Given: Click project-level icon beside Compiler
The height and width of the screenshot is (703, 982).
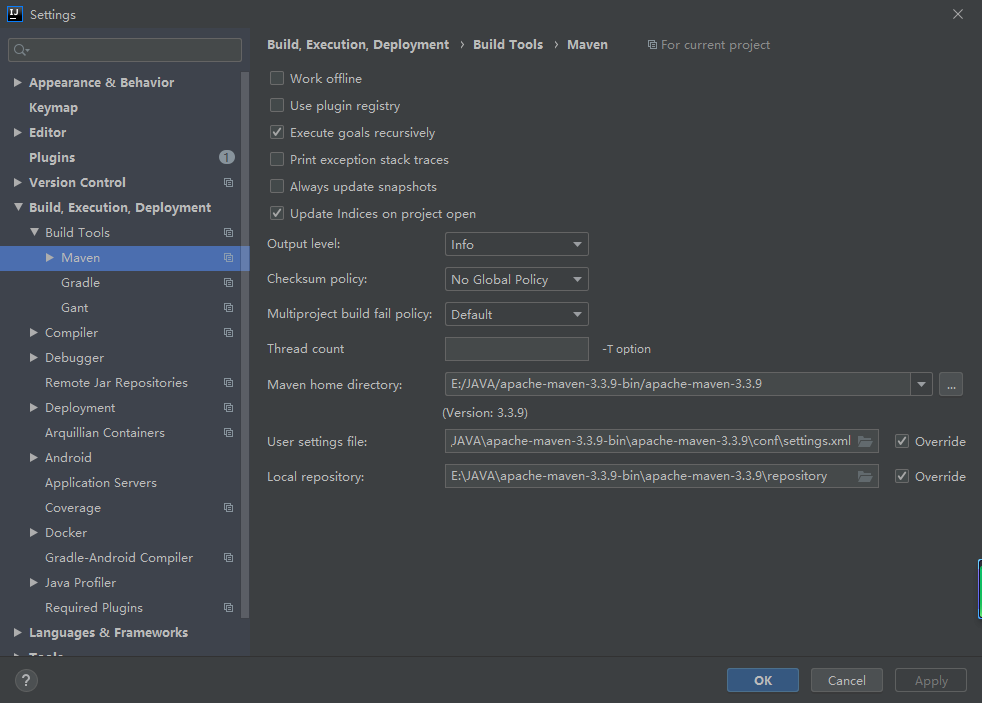Looking at the screenshot, I should (229, 332).
